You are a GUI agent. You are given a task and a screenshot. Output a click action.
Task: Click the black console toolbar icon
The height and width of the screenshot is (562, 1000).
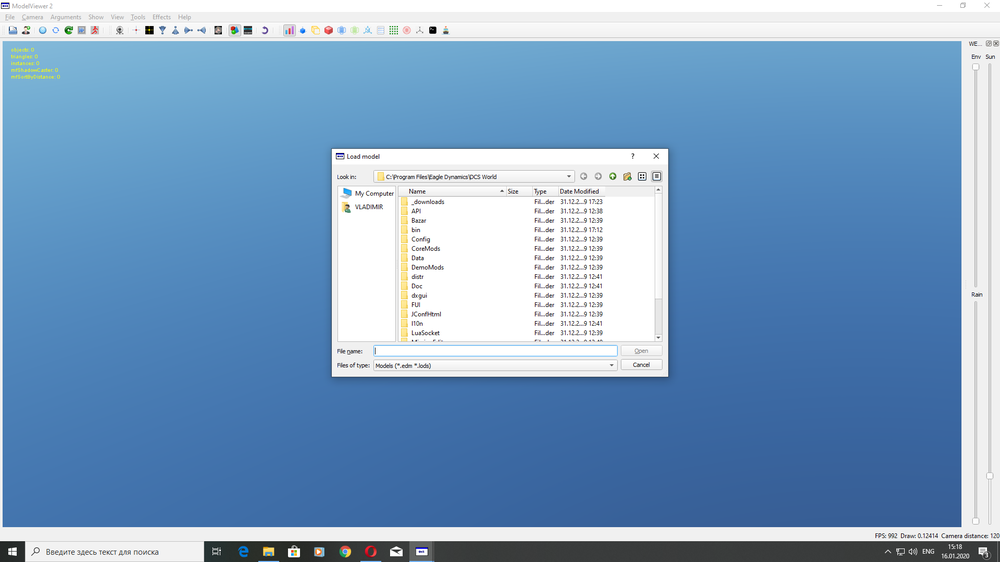click(x=433, y=30)
